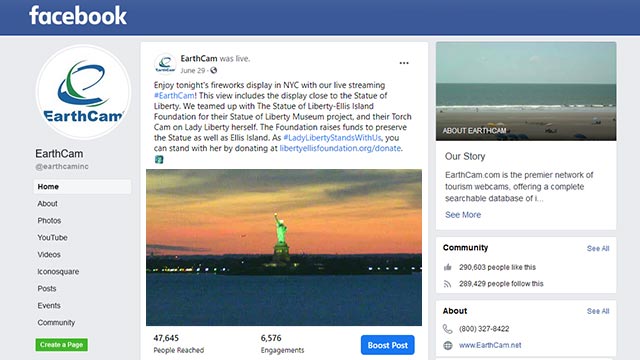
Task: Click the 290,603 people like this text
Action: click(497, 267)
